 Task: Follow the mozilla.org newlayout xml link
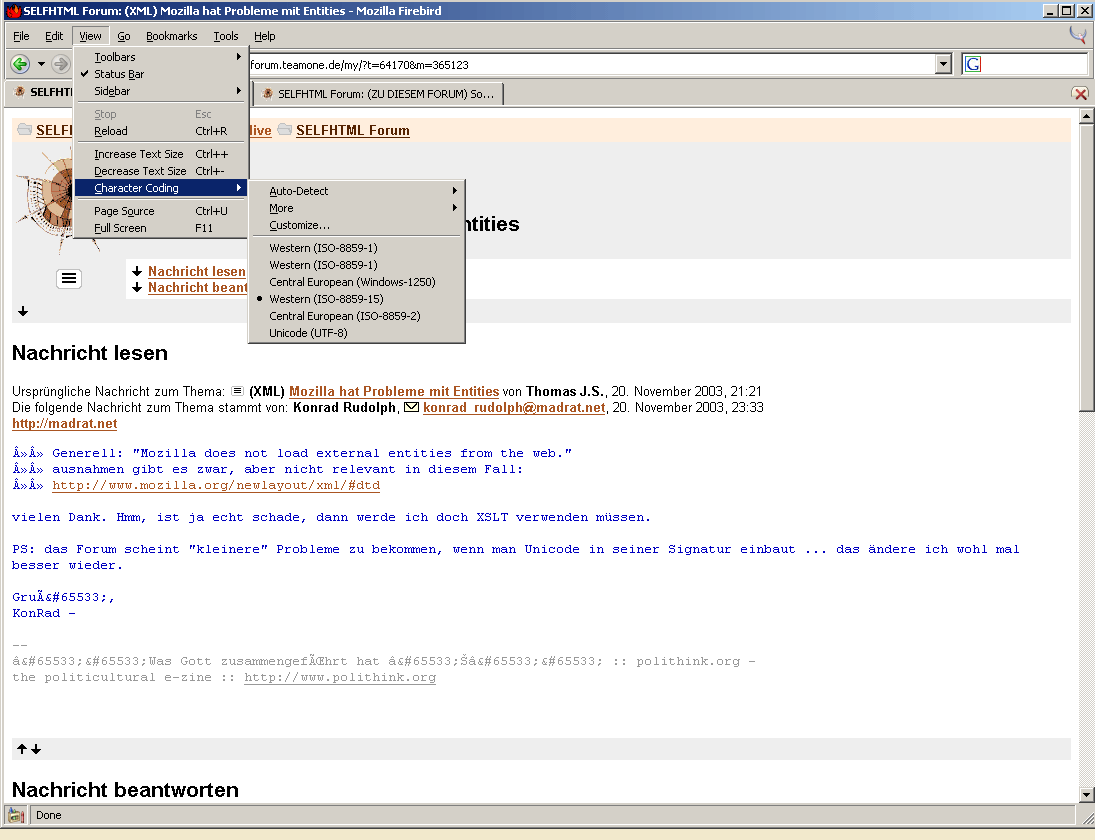click(215, 485)
